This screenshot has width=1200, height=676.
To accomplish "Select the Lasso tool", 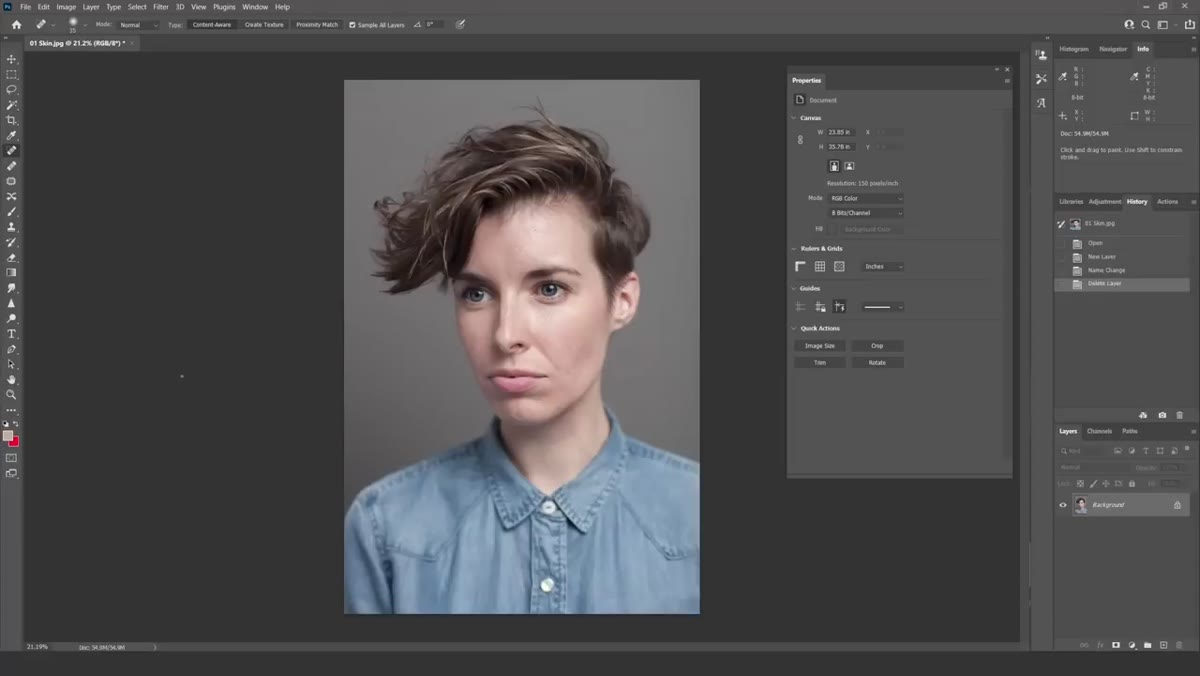I will pos(12,89).
